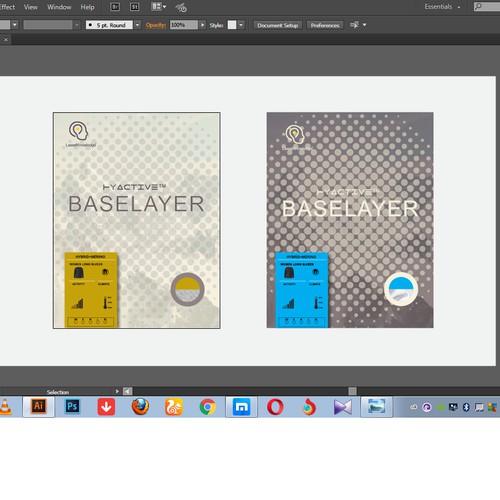500x500 pixels.
Task: Click the horizontal scrollbar left arrow
Action: pyautogui.click(x=128, y=391)
